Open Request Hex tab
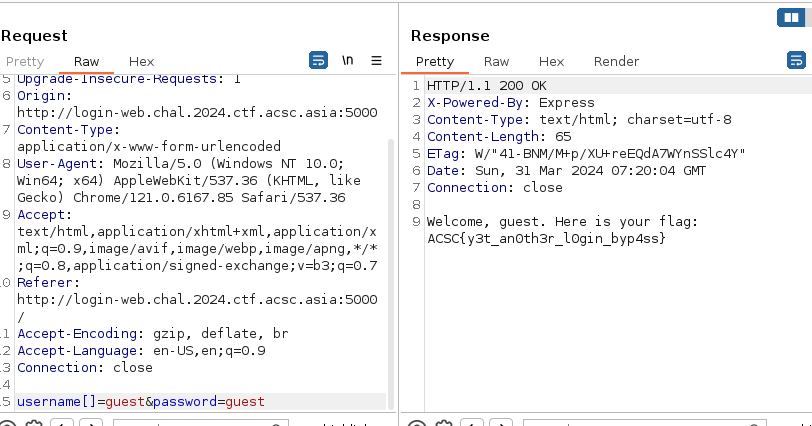 coord(141,62)
